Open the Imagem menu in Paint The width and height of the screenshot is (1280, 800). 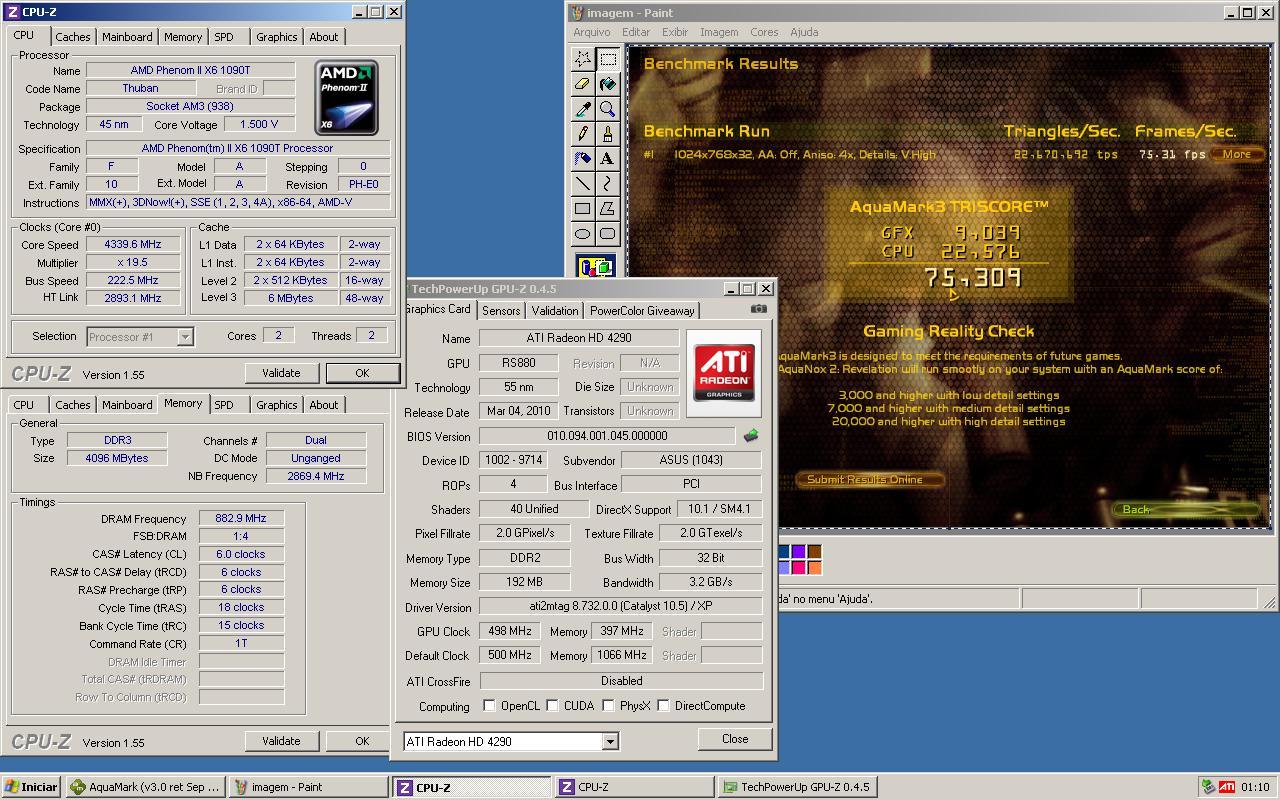click(x=719, y=32)
